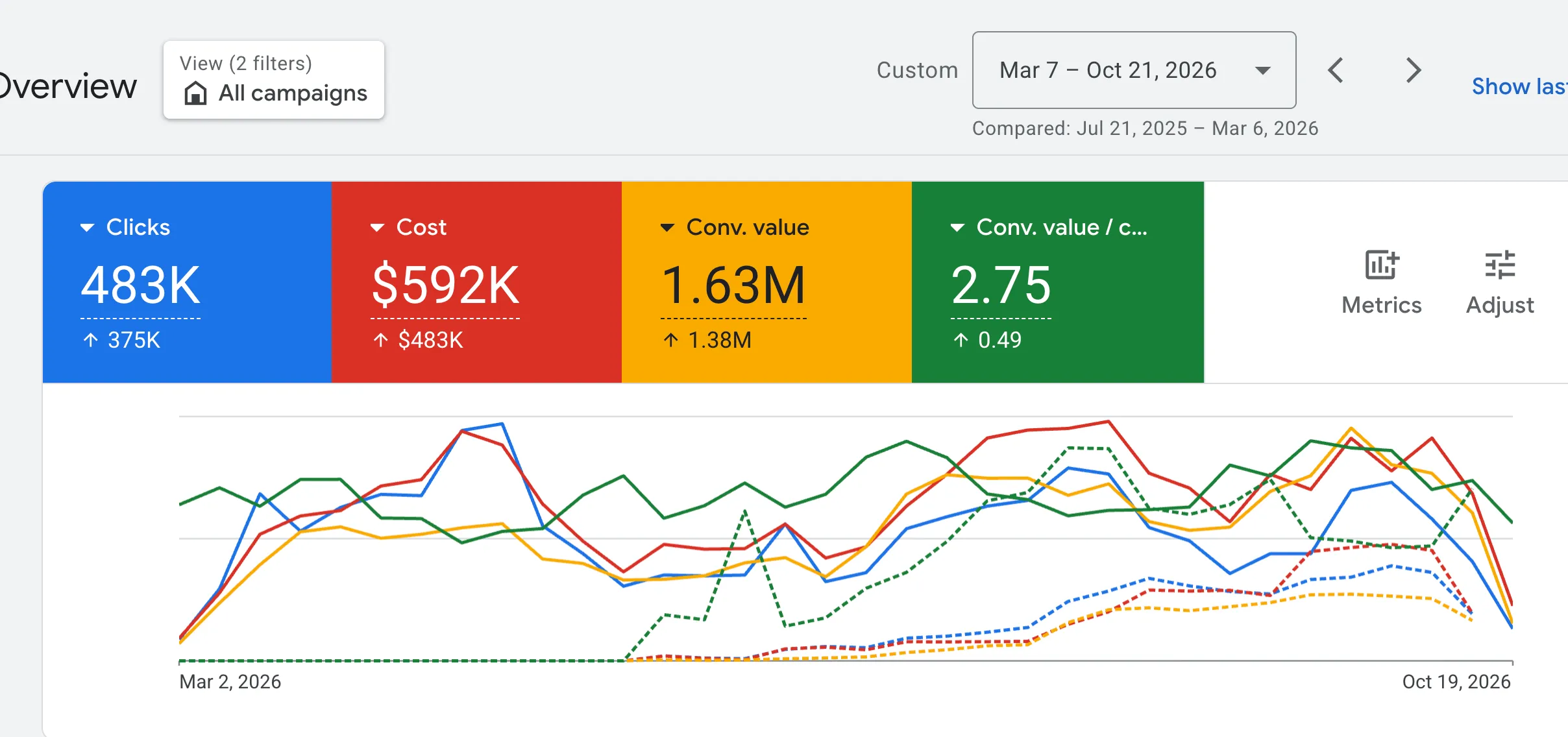The height and width of the screenshot is (737, 1568).
Task: Click the Compared date range text
Action: pyautogui.click(x=1145, y=128)
